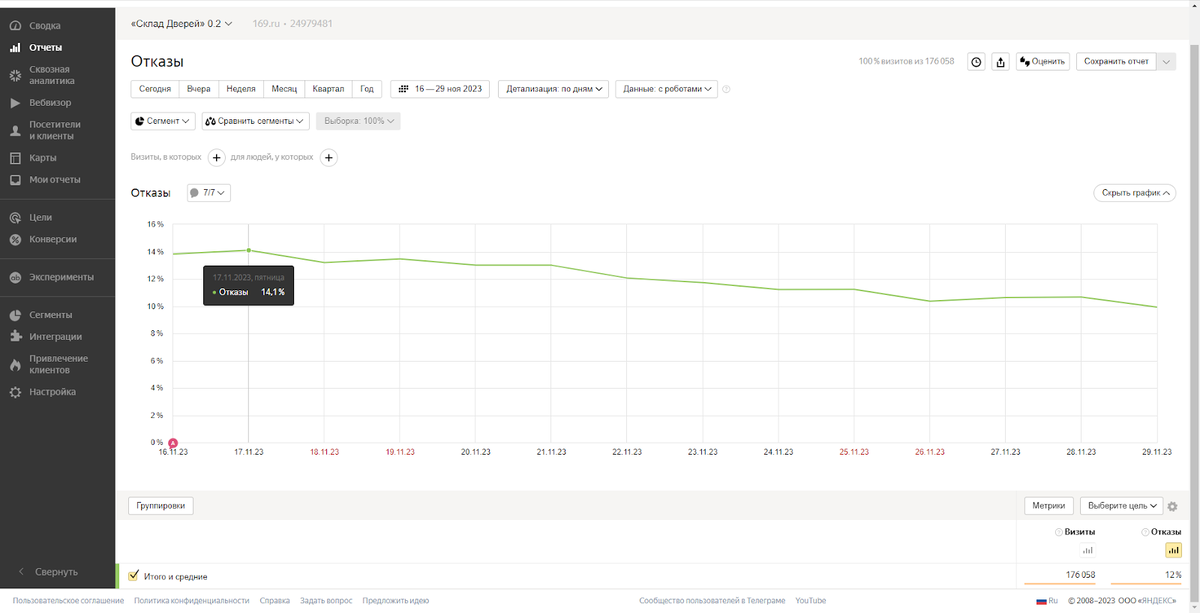Open the YouTube footer link
This screenshot has width=1200, height=613.
[x=811, y=601]
